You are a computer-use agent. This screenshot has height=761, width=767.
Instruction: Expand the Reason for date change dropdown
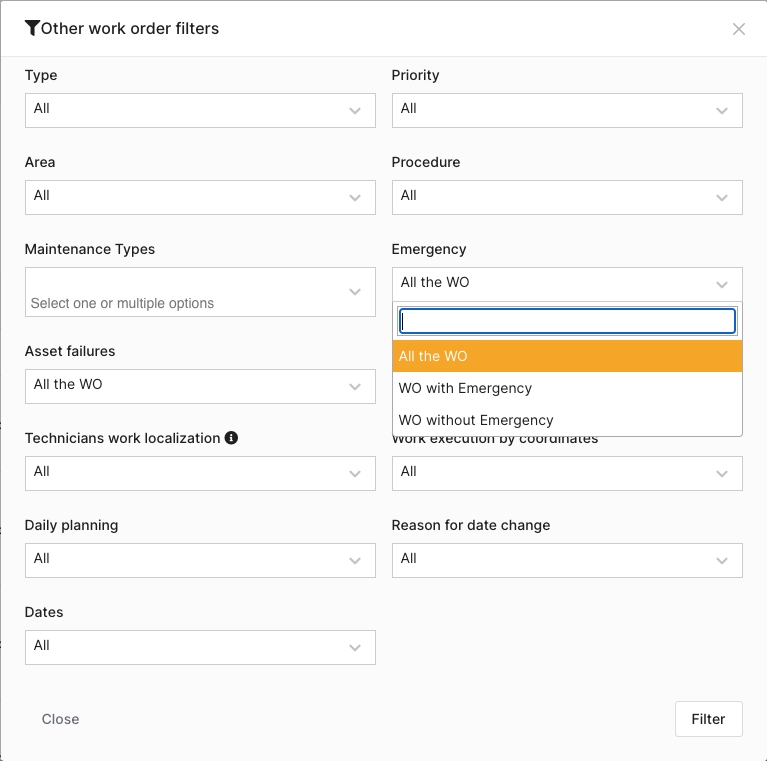pos(567,559)
